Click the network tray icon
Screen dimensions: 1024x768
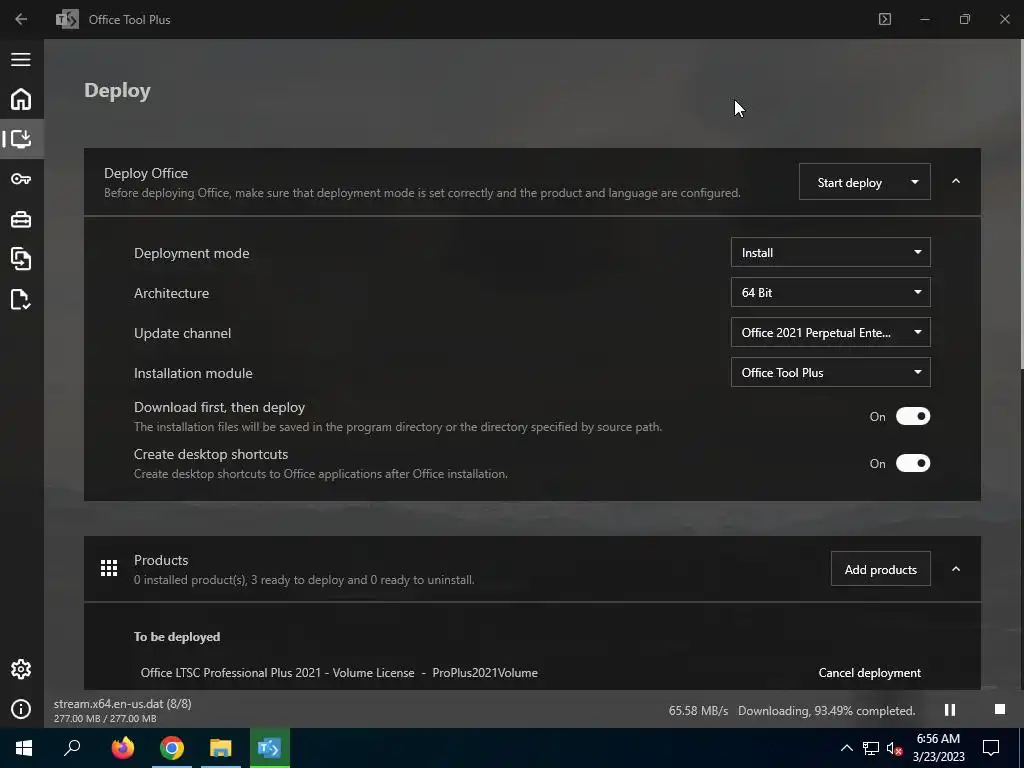coord(871,748)
